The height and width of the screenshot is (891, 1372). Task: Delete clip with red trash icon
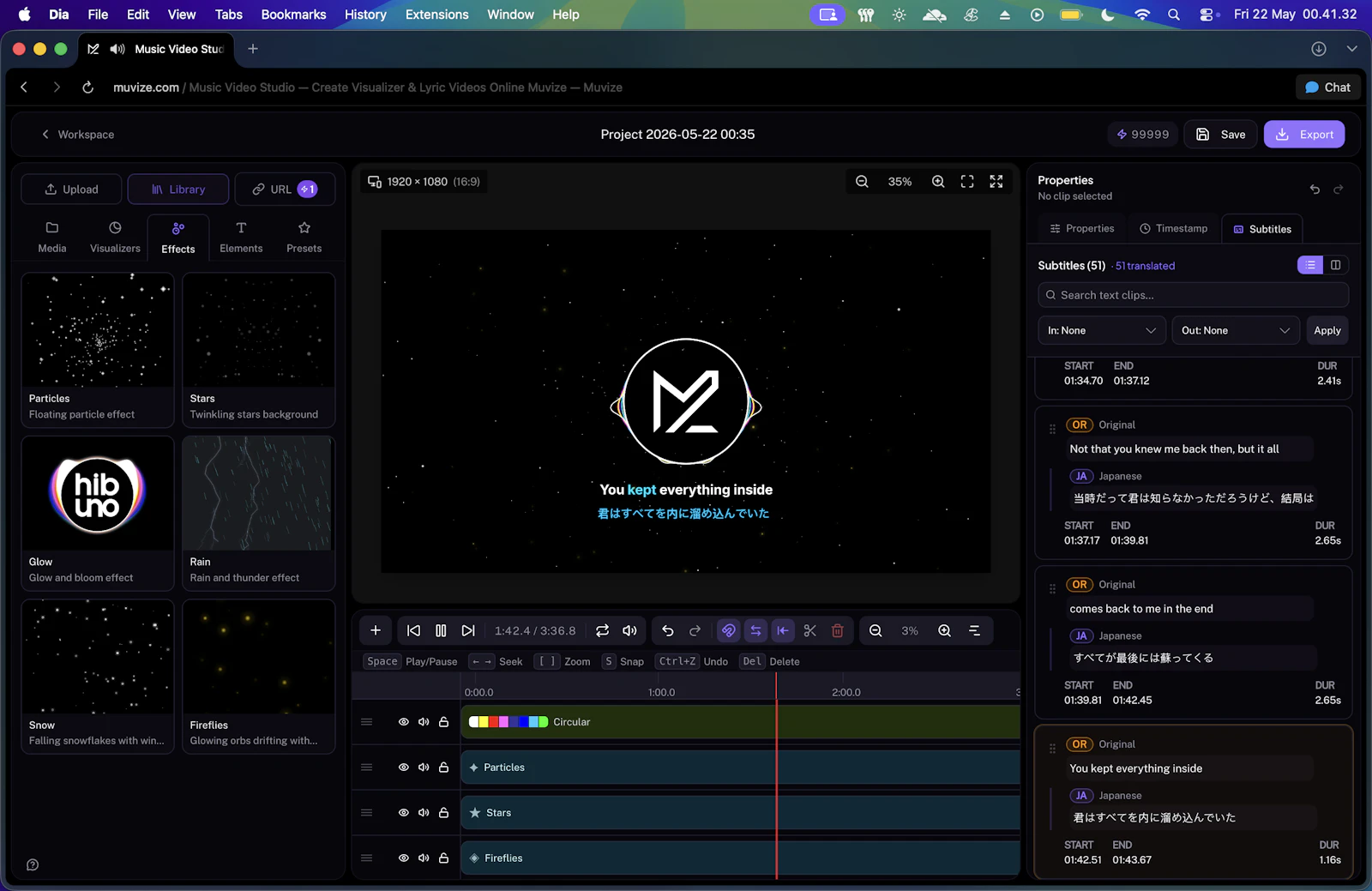pos(838,630)
